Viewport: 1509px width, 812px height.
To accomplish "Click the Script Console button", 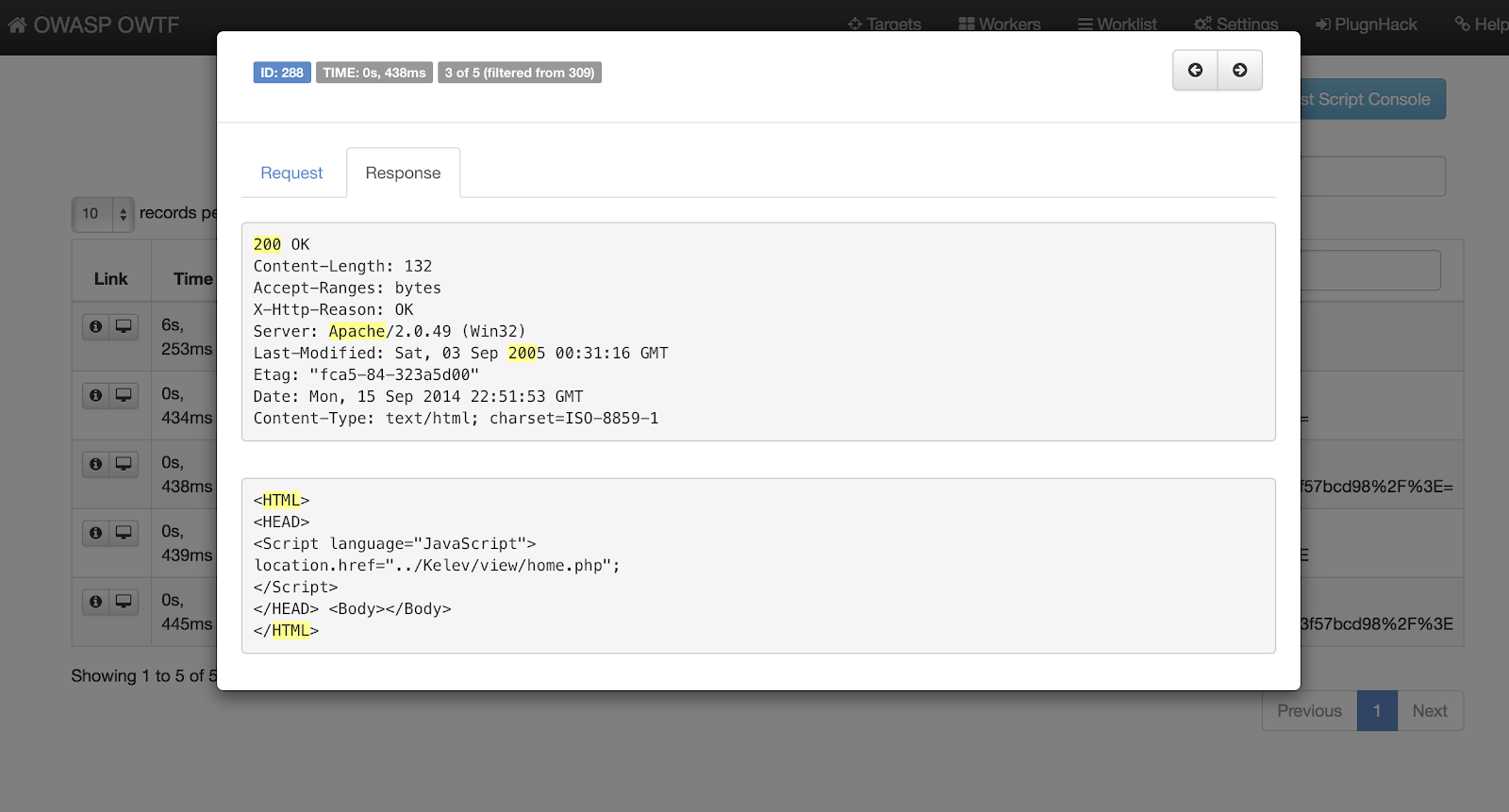I will click(x=1372, y=99).
